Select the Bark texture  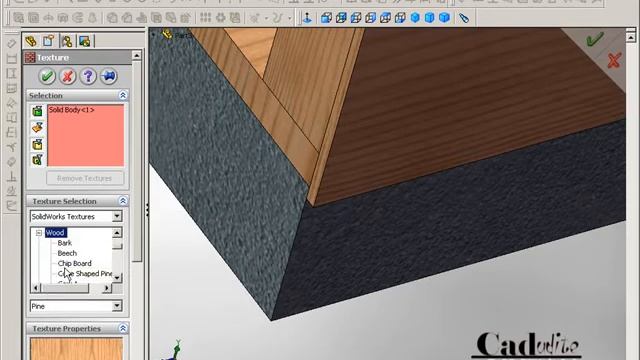[64, 243]
